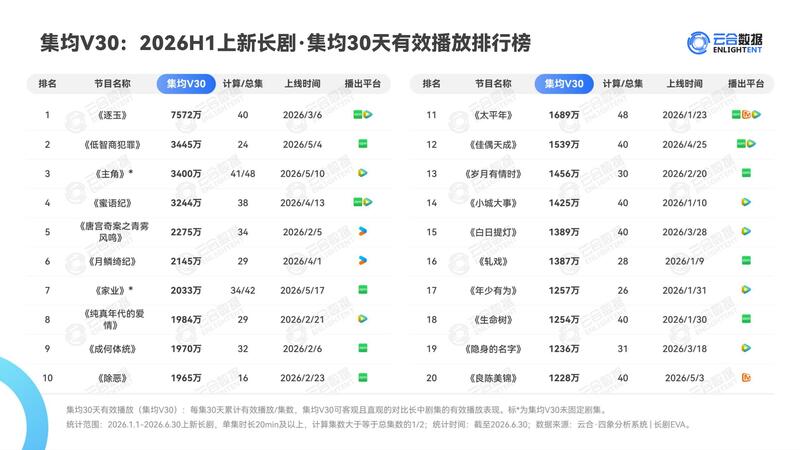Click the launch date 2026/4/25
800x450 pixels.
[x=685, y=144]
